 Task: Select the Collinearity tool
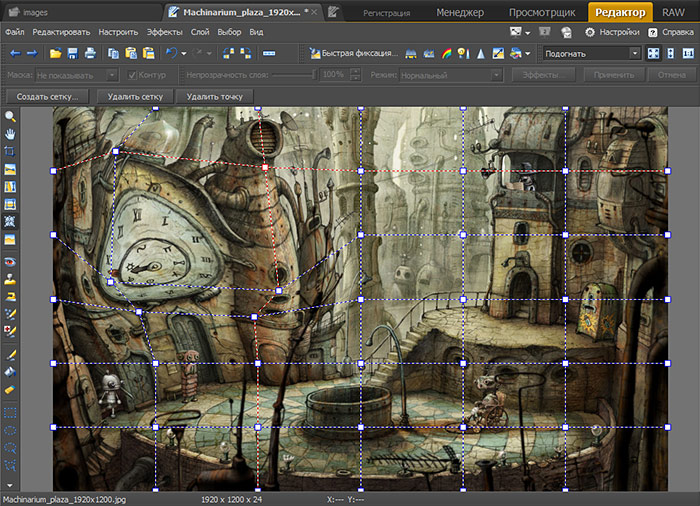10,187
